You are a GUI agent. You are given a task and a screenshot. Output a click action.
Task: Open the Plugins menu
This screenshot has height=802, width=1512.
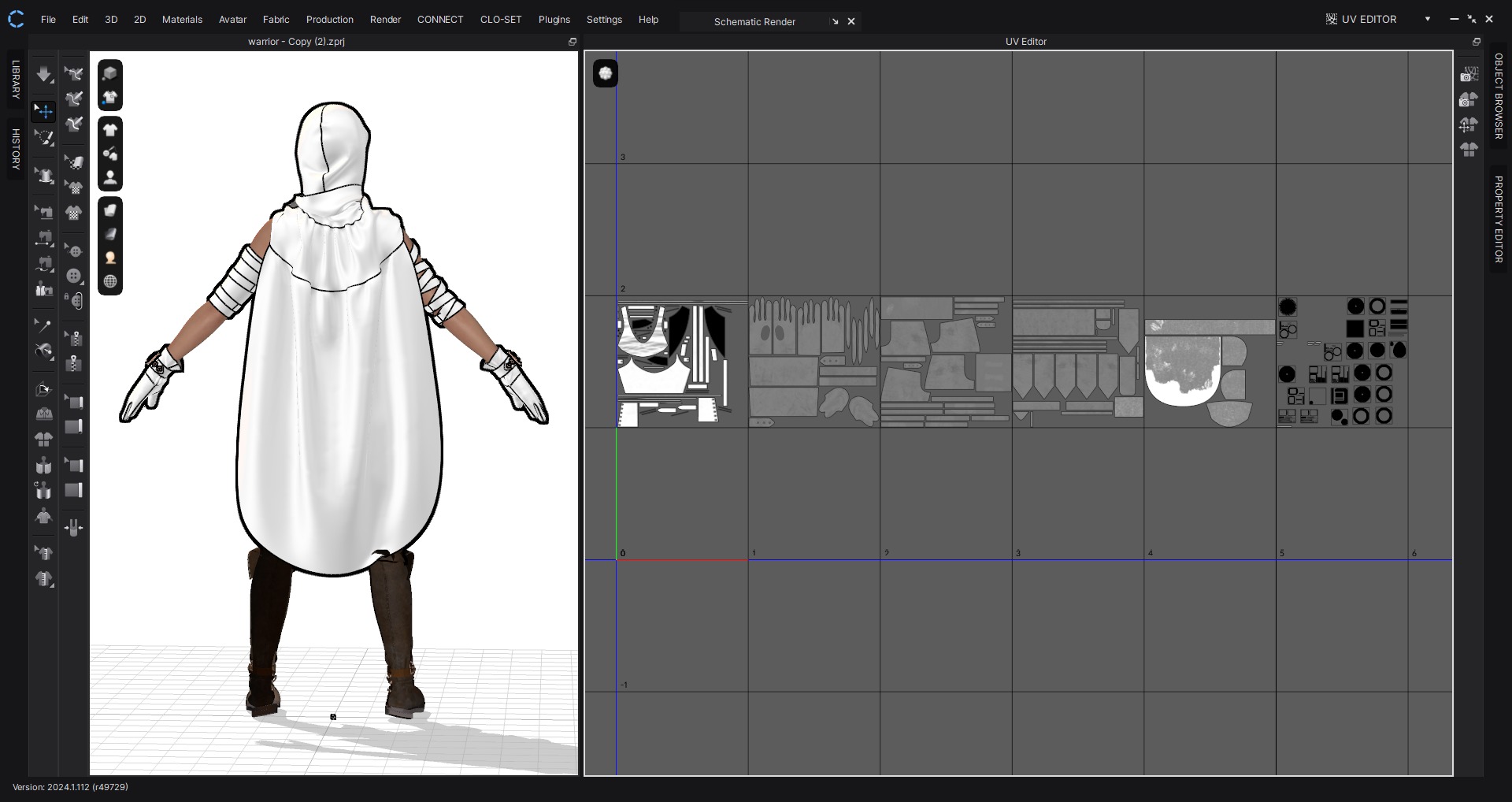(554, 20)
